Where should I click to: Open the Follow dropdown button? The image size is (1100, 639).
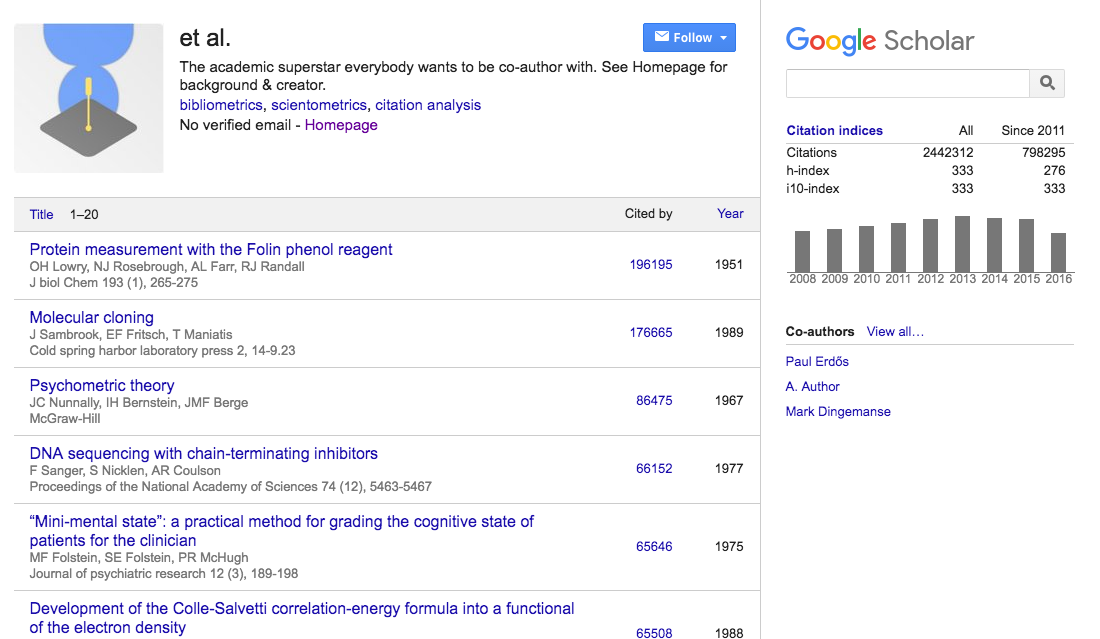pyautogui.click(x=689, y=38)
